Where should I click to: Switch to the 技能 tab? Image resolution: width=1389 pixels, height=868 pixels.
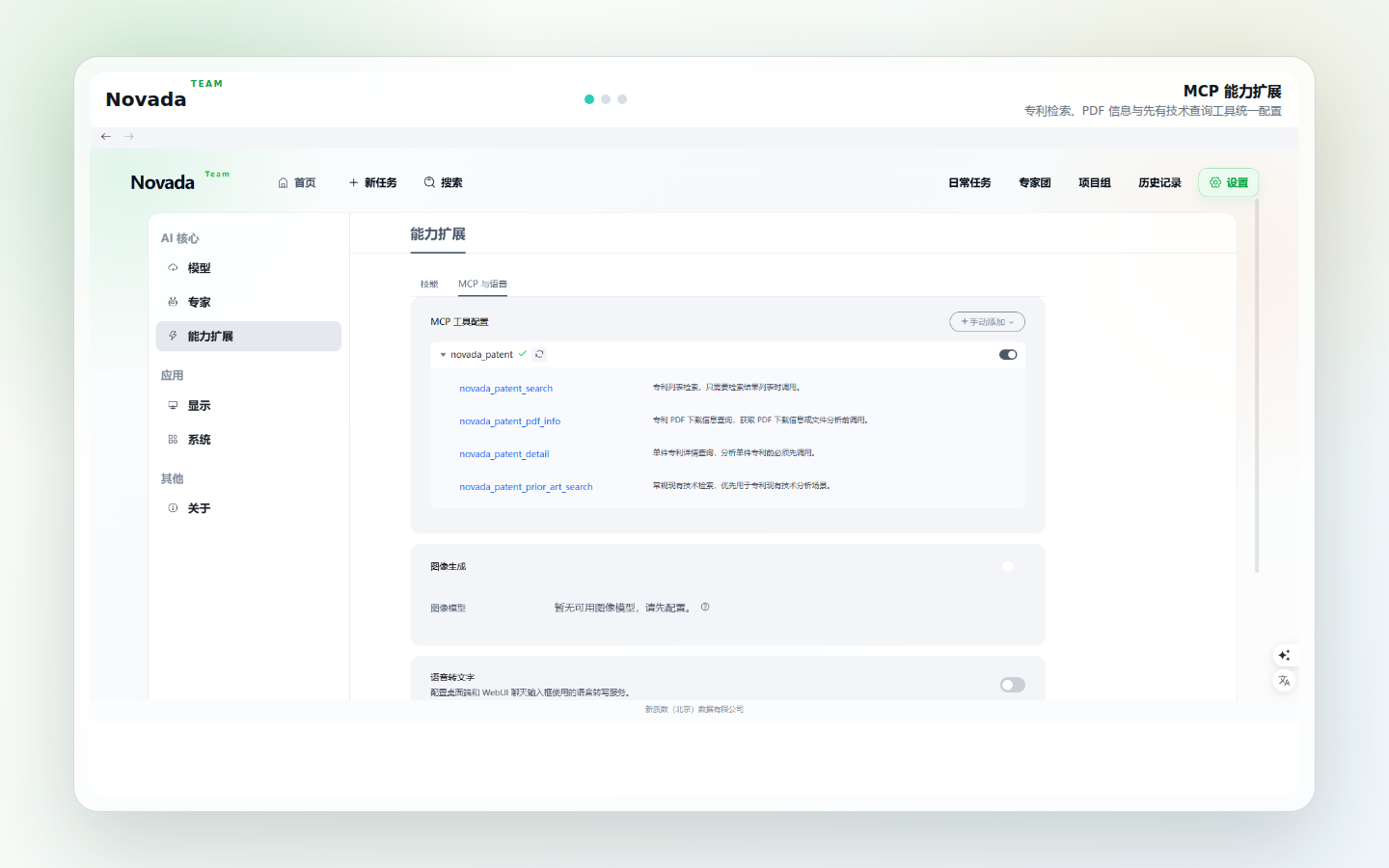click(x=429, y=284)
